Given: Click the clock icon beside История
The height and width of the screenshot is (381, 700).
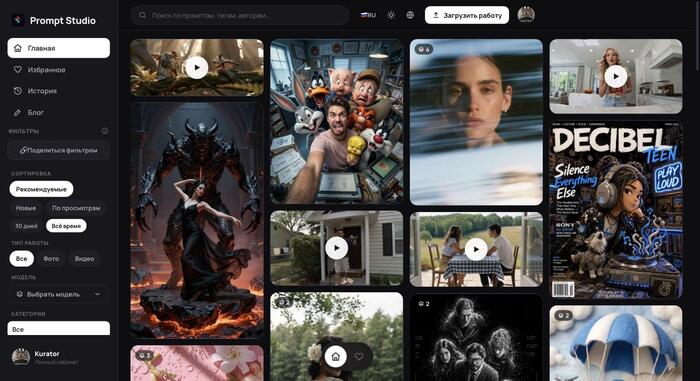Looking at the screenshot, I should 17,91.
